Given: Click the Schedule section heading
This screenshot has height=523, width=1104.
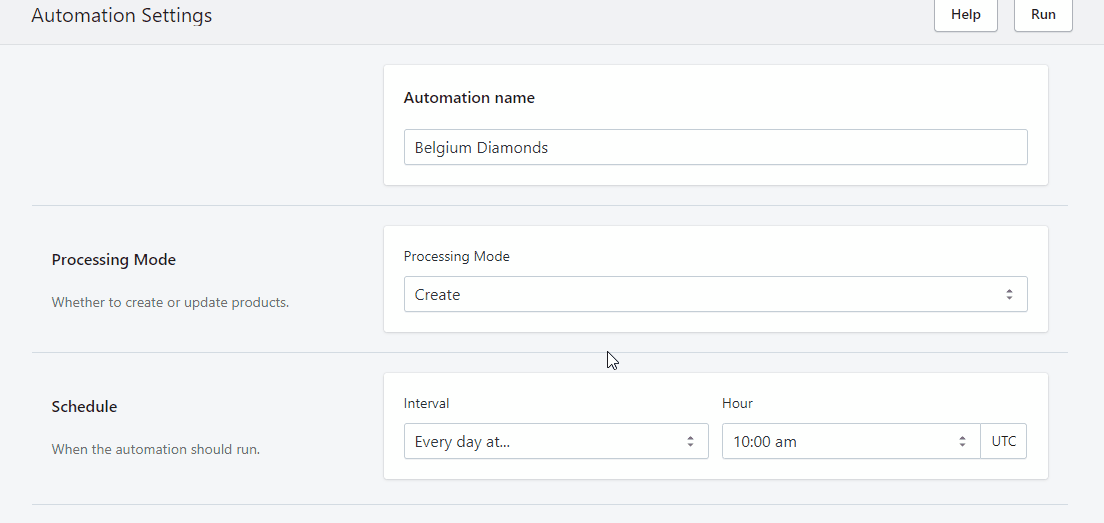Looking at the screenshot, I should (x=84, y=407).
